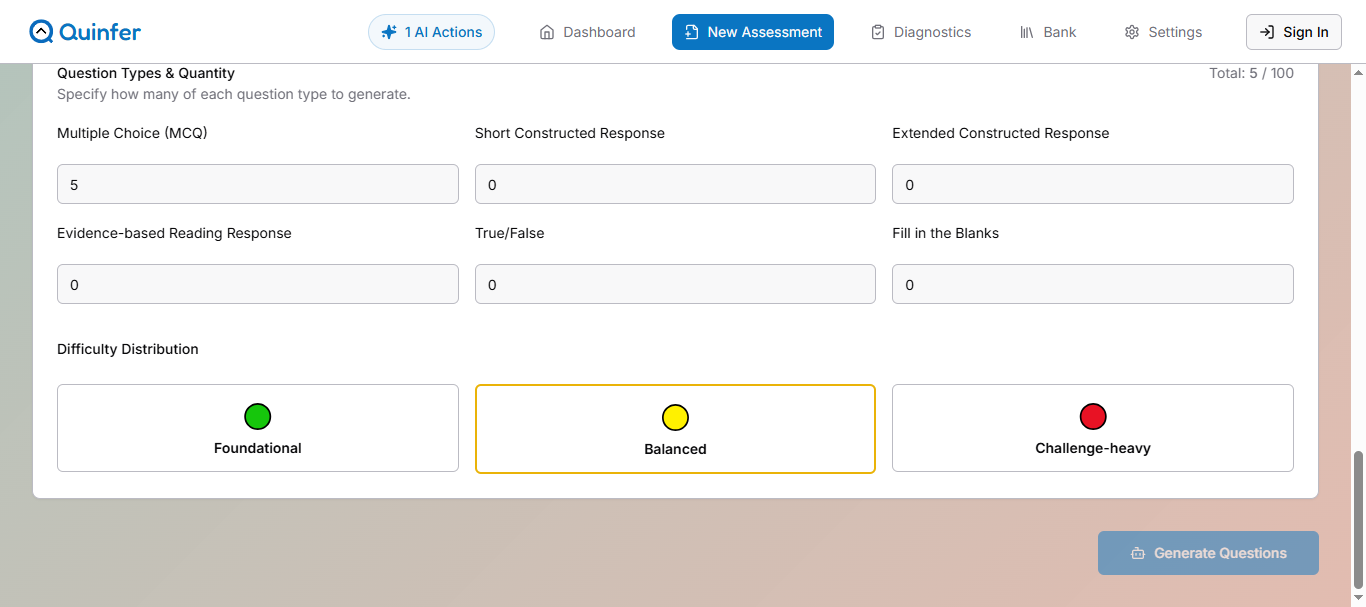Open the Diagnostics tab
Screen dimensions: 1366x607
(x=921, y=32)
